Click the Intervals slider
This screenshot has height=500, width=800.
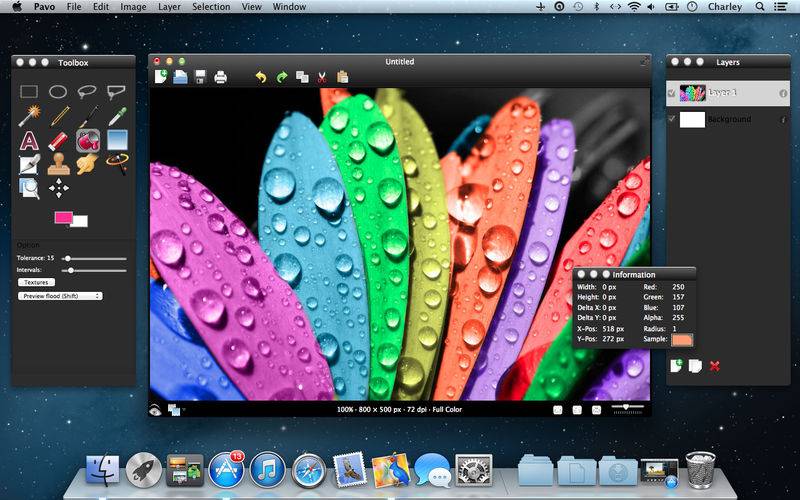[94, 270]
